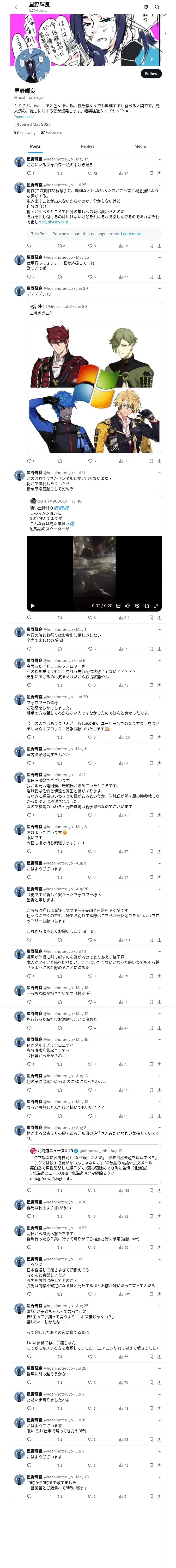Open the three-dot menu on the Jul 12 post
Screen dimensions: 176x1568
point(159,775)
